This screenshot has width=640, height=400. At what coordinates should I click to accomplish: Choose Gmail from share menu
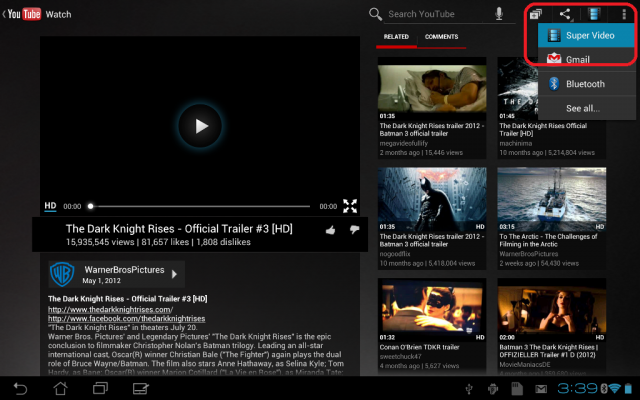click(x=586, y=59)
